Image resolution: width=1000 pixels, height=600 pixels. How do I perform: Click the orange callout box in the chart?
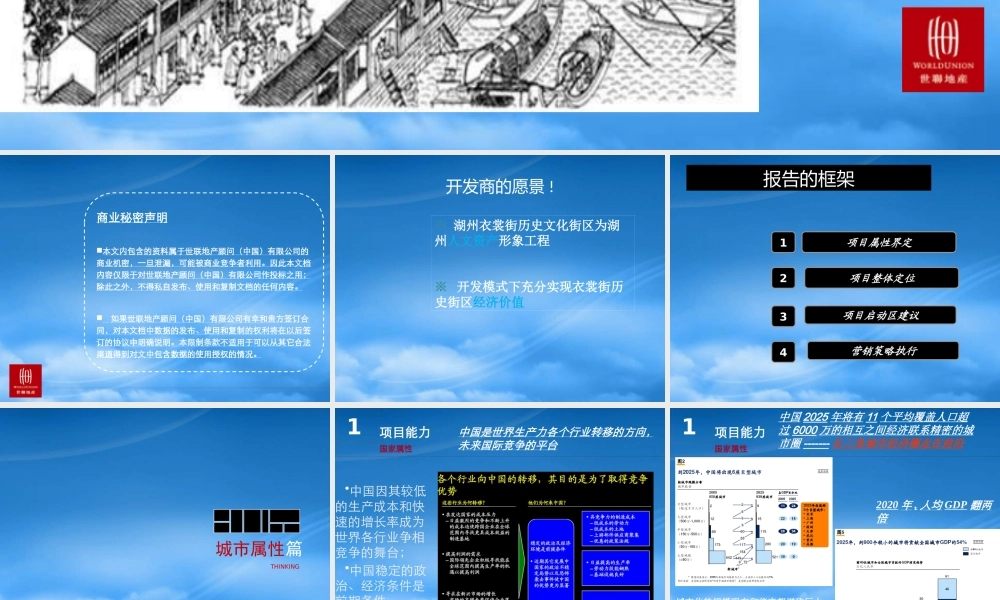(815, 524)
